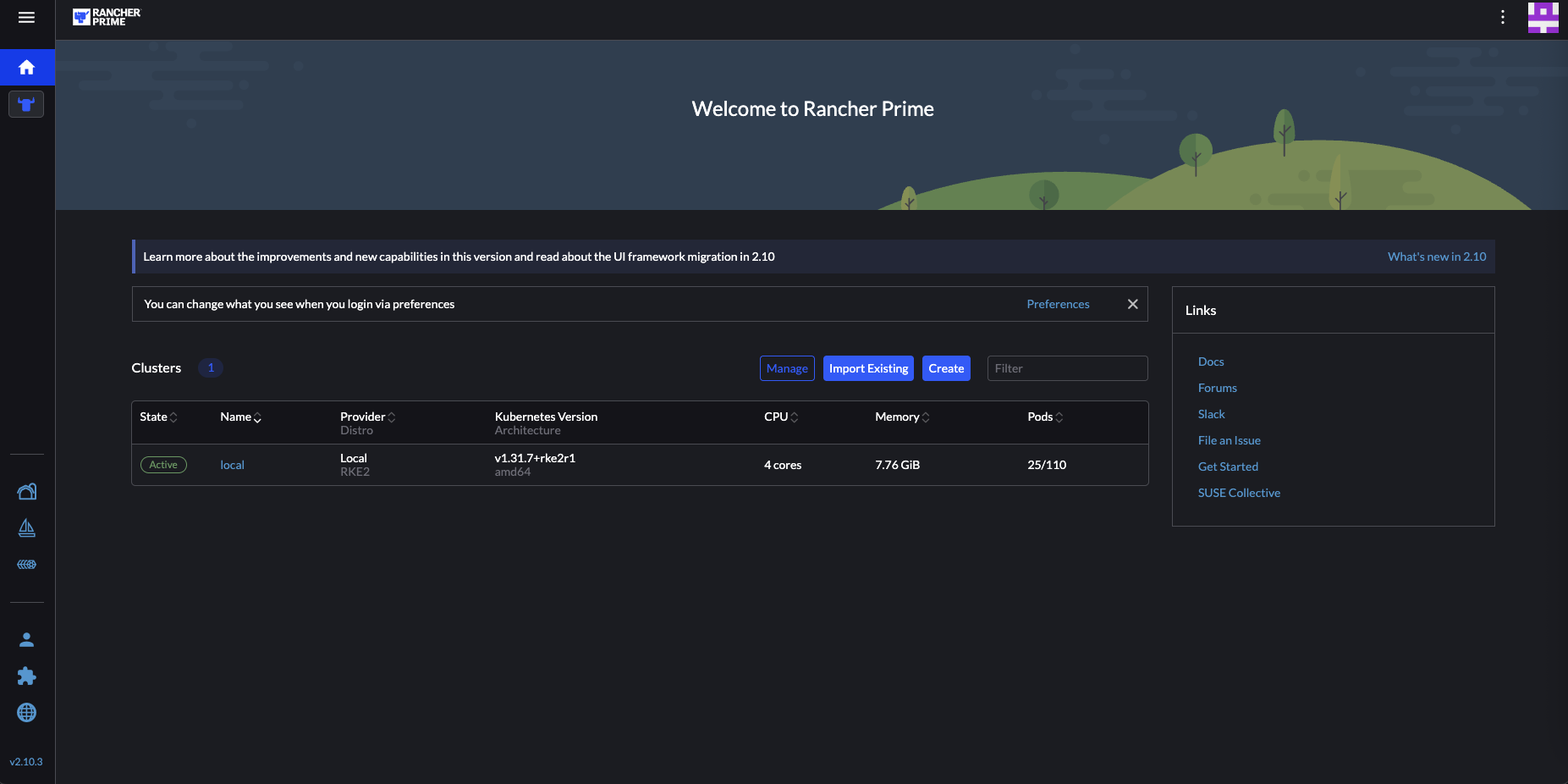Open the What's new in 2.10 link
This screenshot has width=1568, height=784.
tap(1437, 257)
